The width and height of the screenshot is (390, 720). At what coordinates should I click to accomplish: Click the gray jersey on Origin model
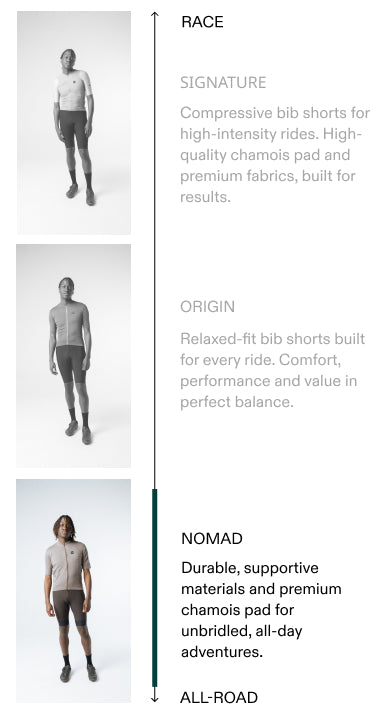click(69, 324)
